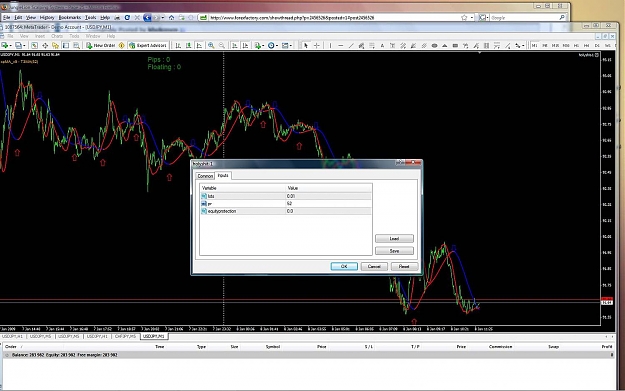This screenshot has width=625, height=391.
Task: Select the text label A tool
Action: point(382,45)
